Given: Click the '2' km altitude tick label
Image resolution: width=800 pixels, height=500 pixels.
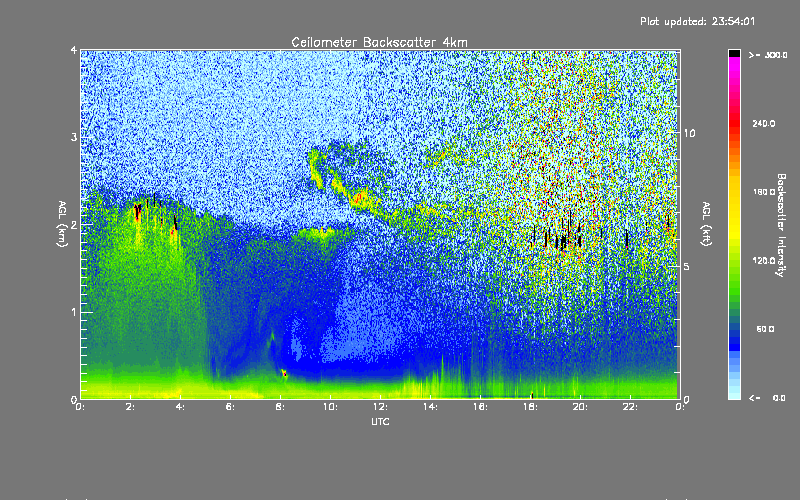Looking at the screenshot, I should tap(73, 225).
